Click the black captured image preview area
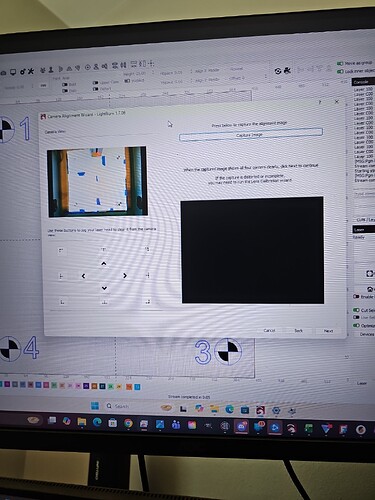Screen dimensions: 375x500 click(x=252, y=250)
